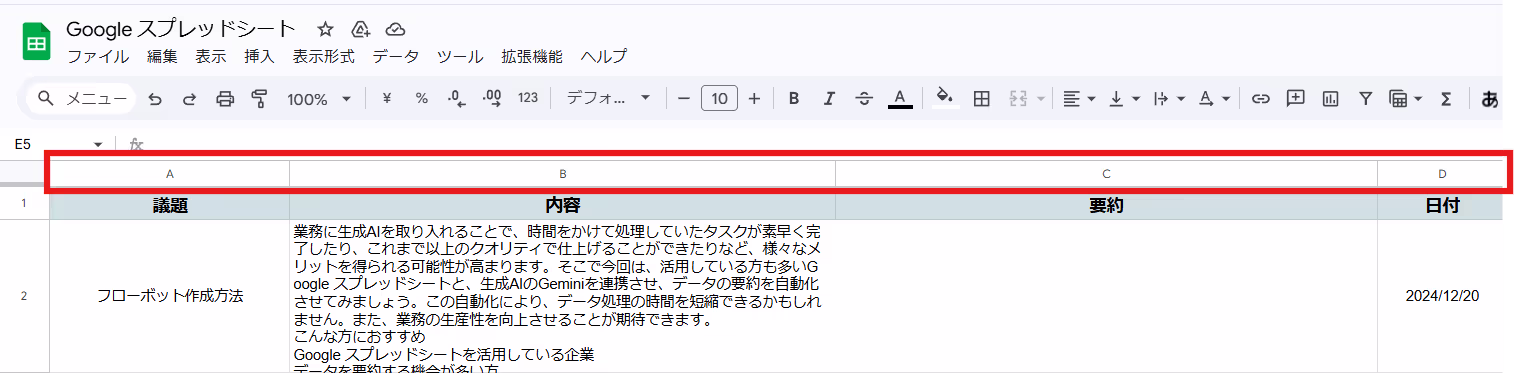1514x373 pixels.
Task: Print the spreadsheet
Action: (225, 98)
